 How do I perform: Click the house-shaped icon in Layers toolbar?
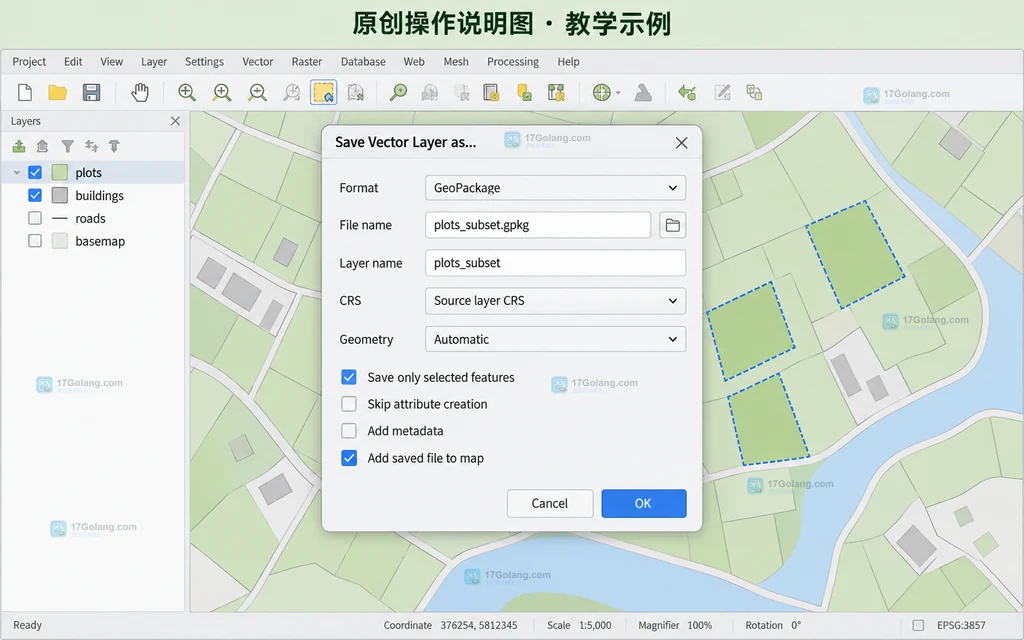click(42, 146)
